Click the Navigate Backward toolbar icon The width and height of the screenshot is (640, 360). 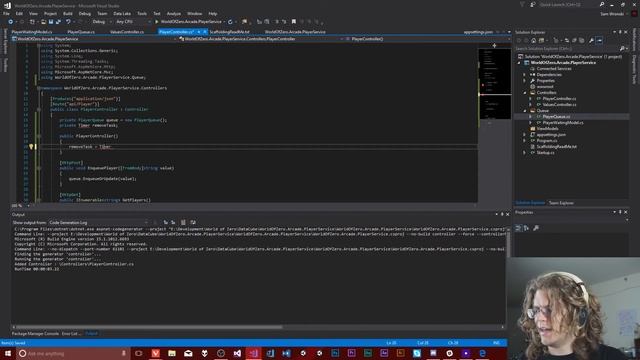pyautogui.click(x=11, y=22)
